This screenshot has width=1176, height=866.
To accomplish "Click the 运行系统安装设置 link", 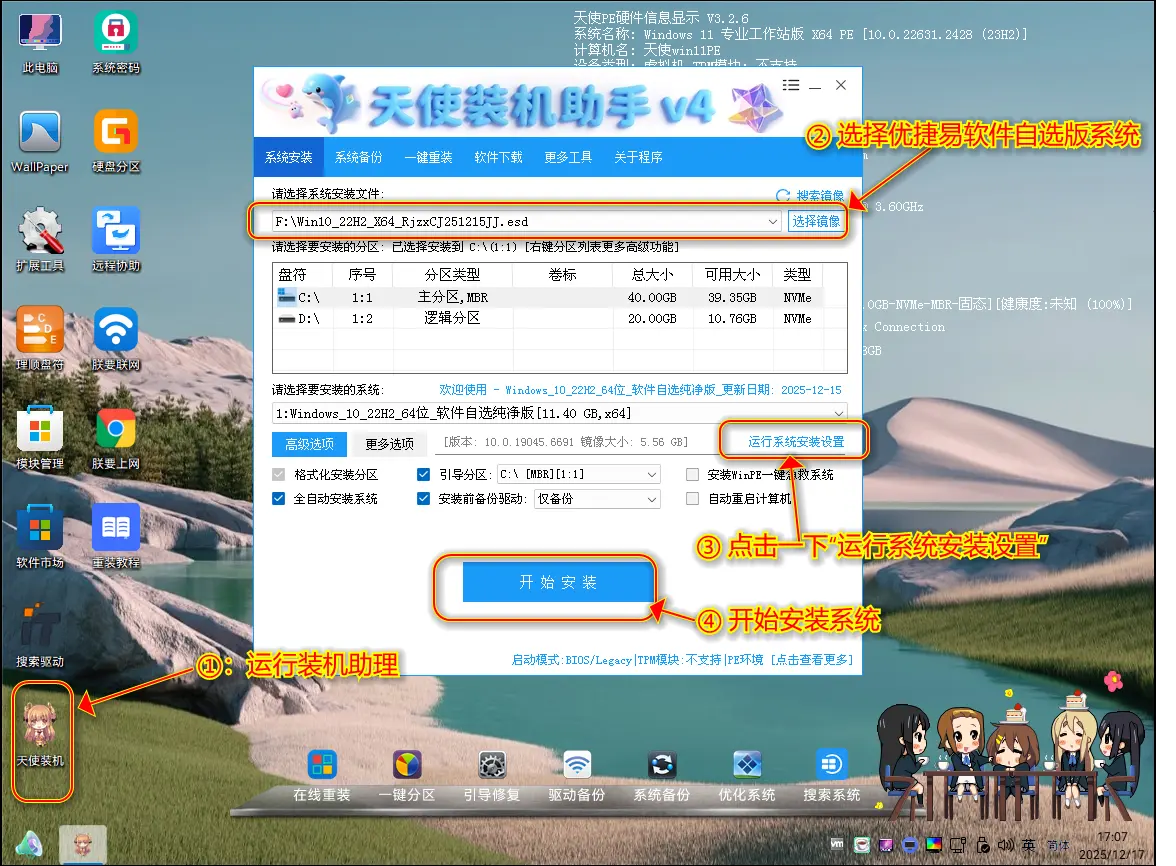I will point(796,442).
